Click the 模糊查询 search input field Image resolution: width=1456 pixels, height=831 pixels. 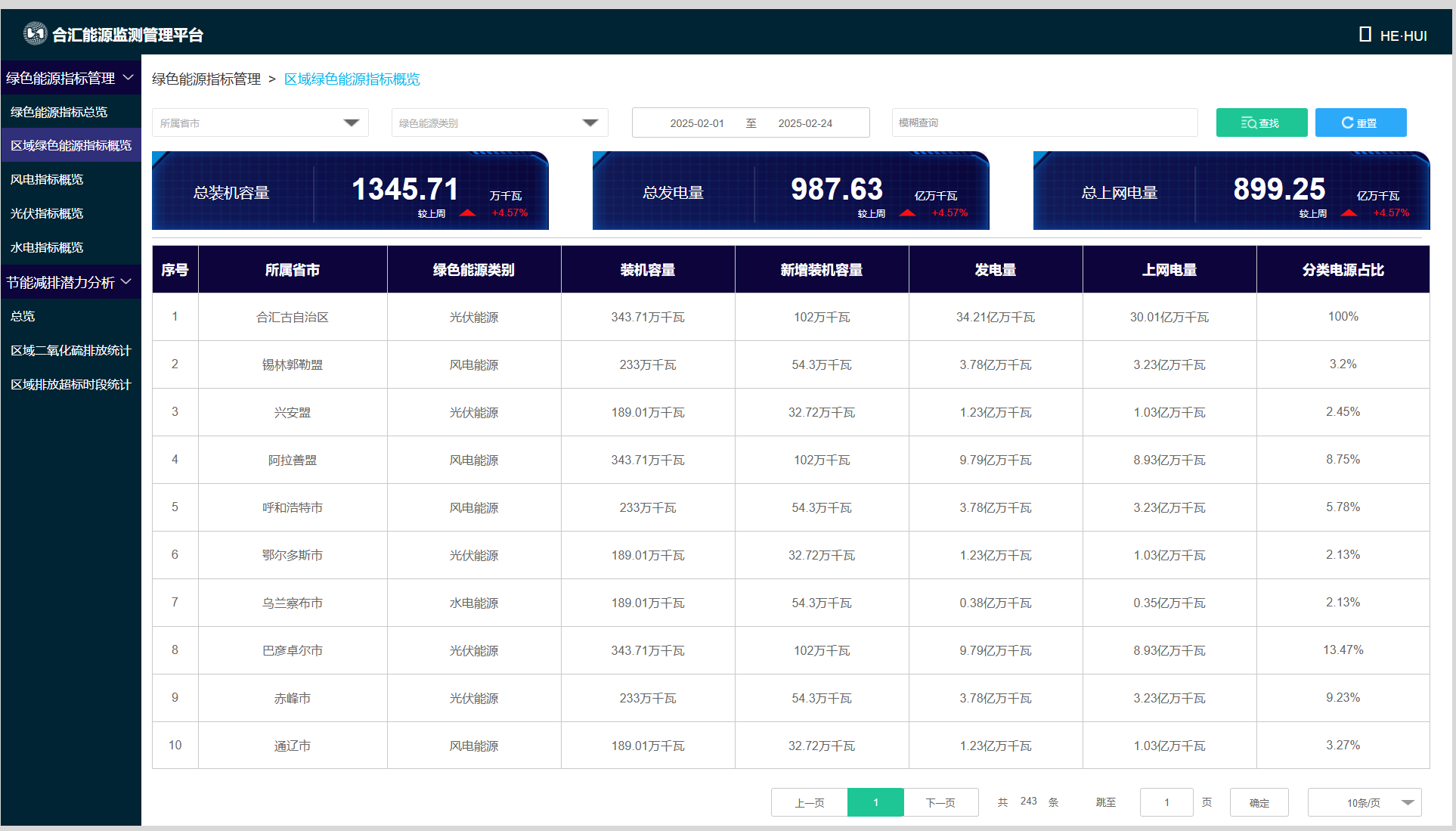(x=1044, y=123)
